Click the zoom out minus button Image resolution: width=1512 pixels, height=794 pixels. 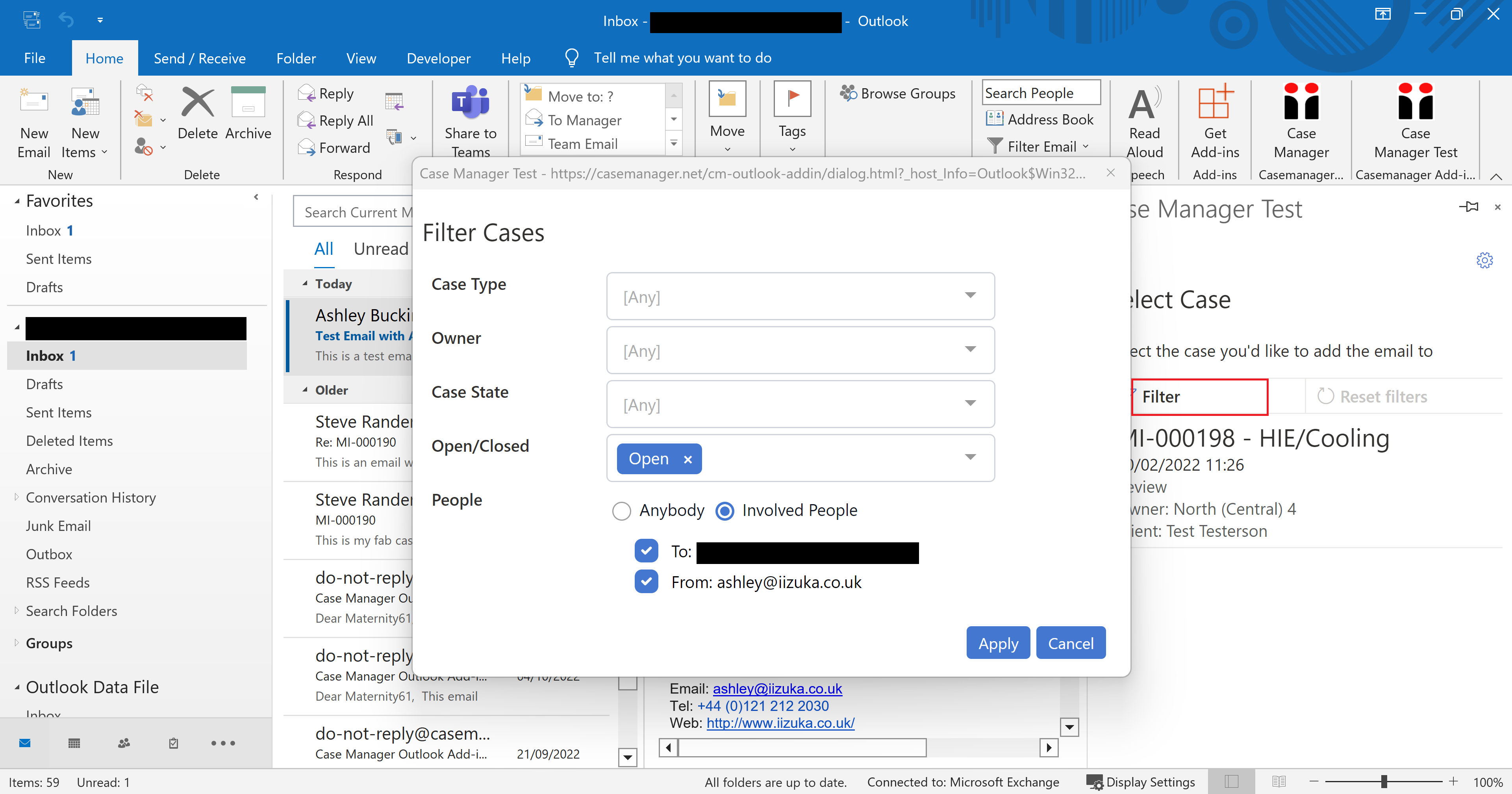(1314, 781)
